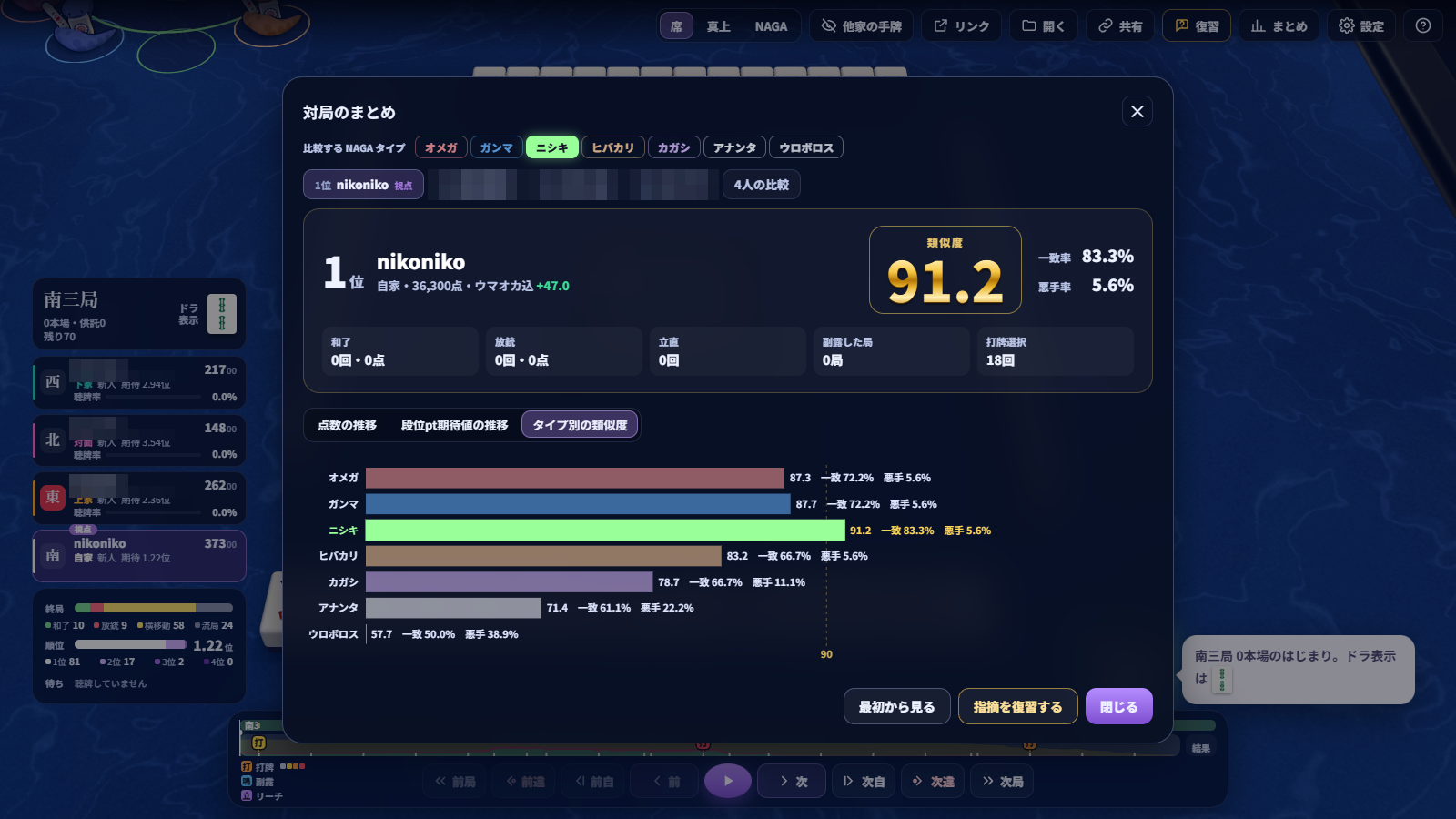Click the オメガ similarity bar in chart

[575, 478]
